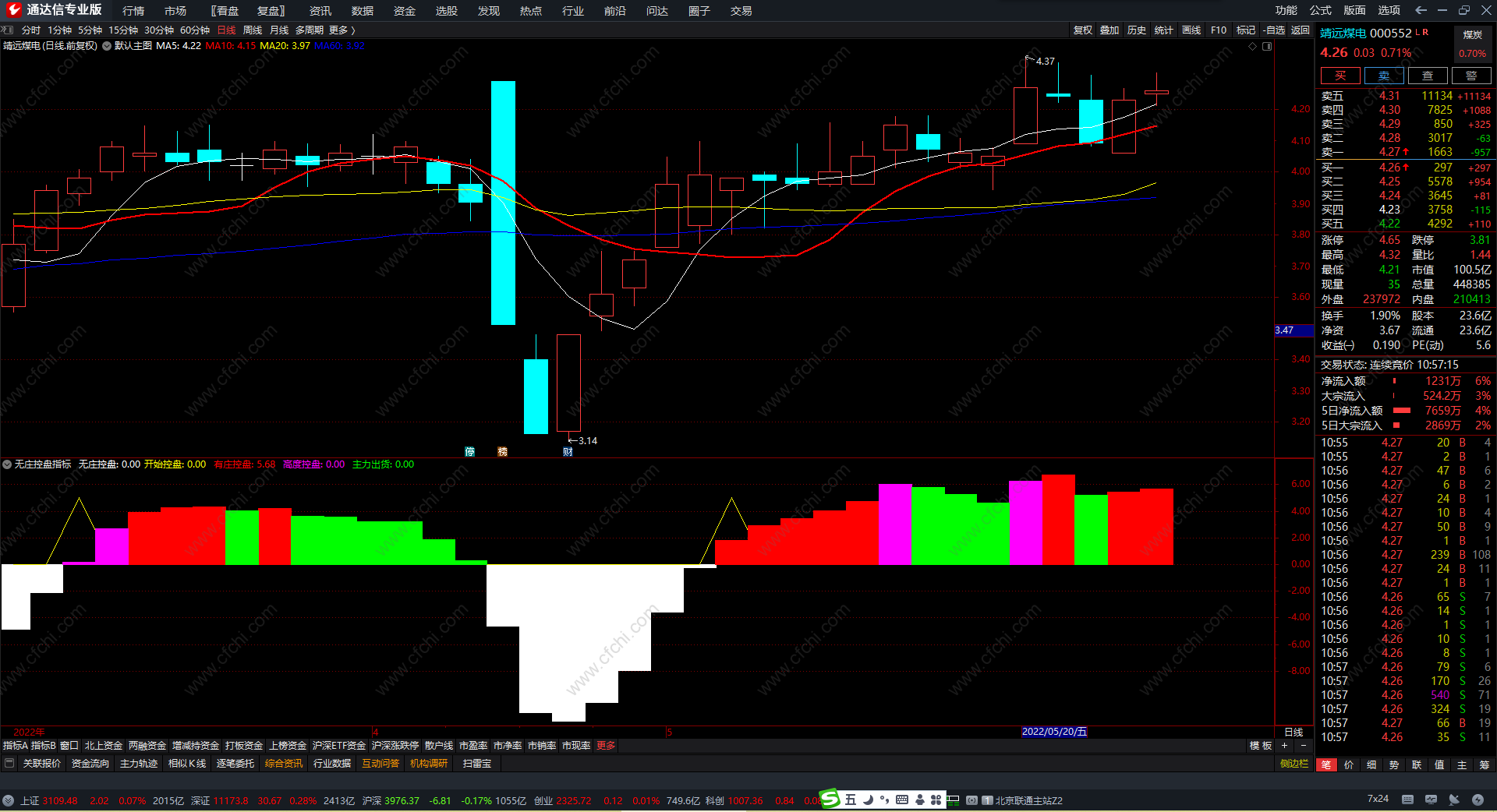The width and height of the screenshot is (1497, 812).
Task: Click the plus button next to 模板
Action: coord(1285,746)
